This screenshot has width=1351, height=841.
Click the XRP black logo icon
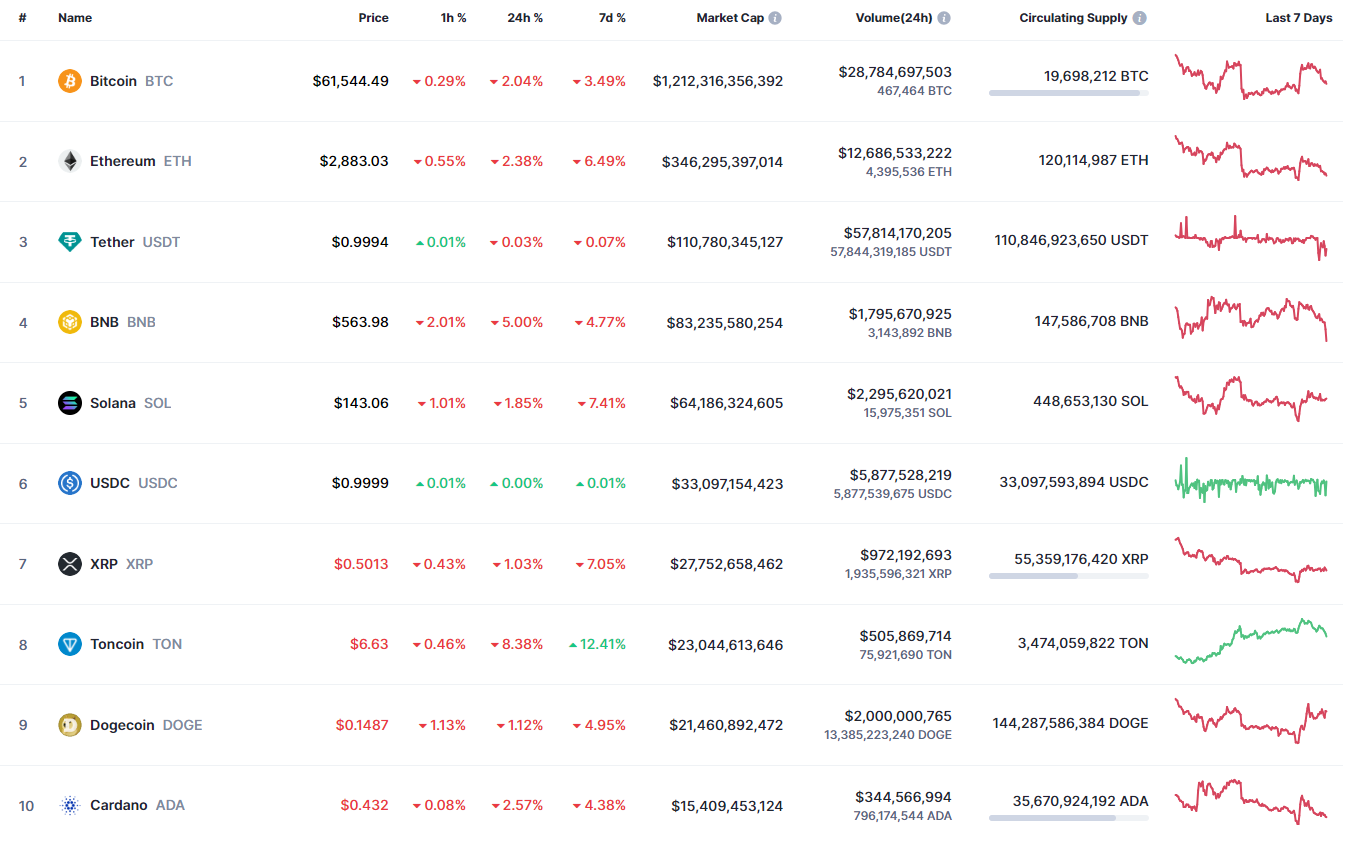(x=70, y=564)
